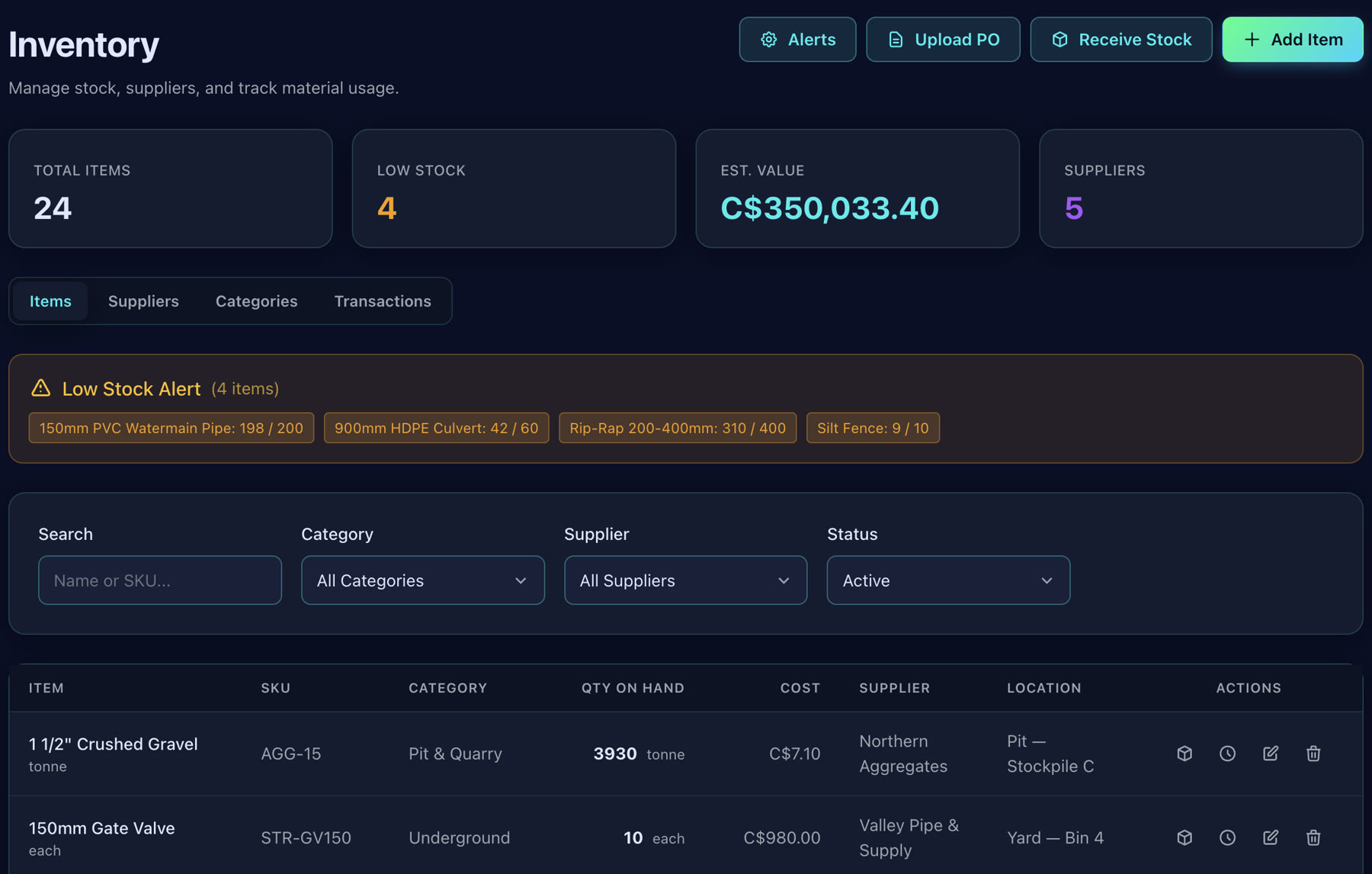Click receive stock icon for 150mm Gate Valve
This screenshot has width=1372, height=874.
(x=1184, y=837)
